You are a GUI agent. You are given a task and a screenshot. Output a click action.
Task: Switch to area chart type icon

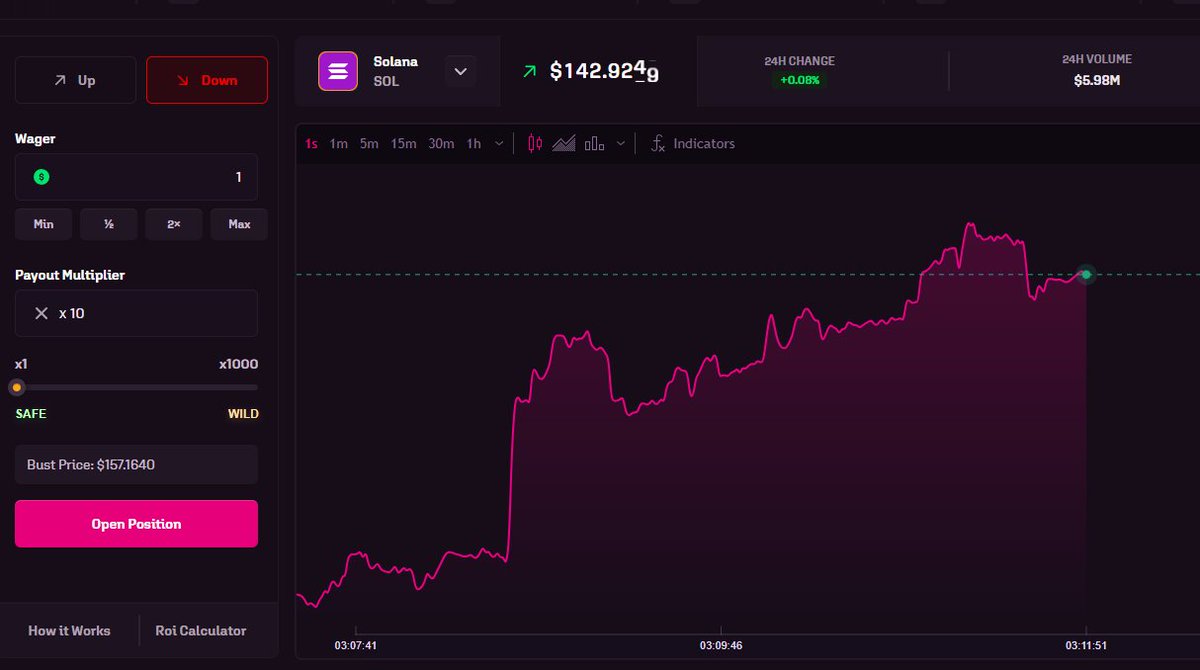[x=564, y=143]
